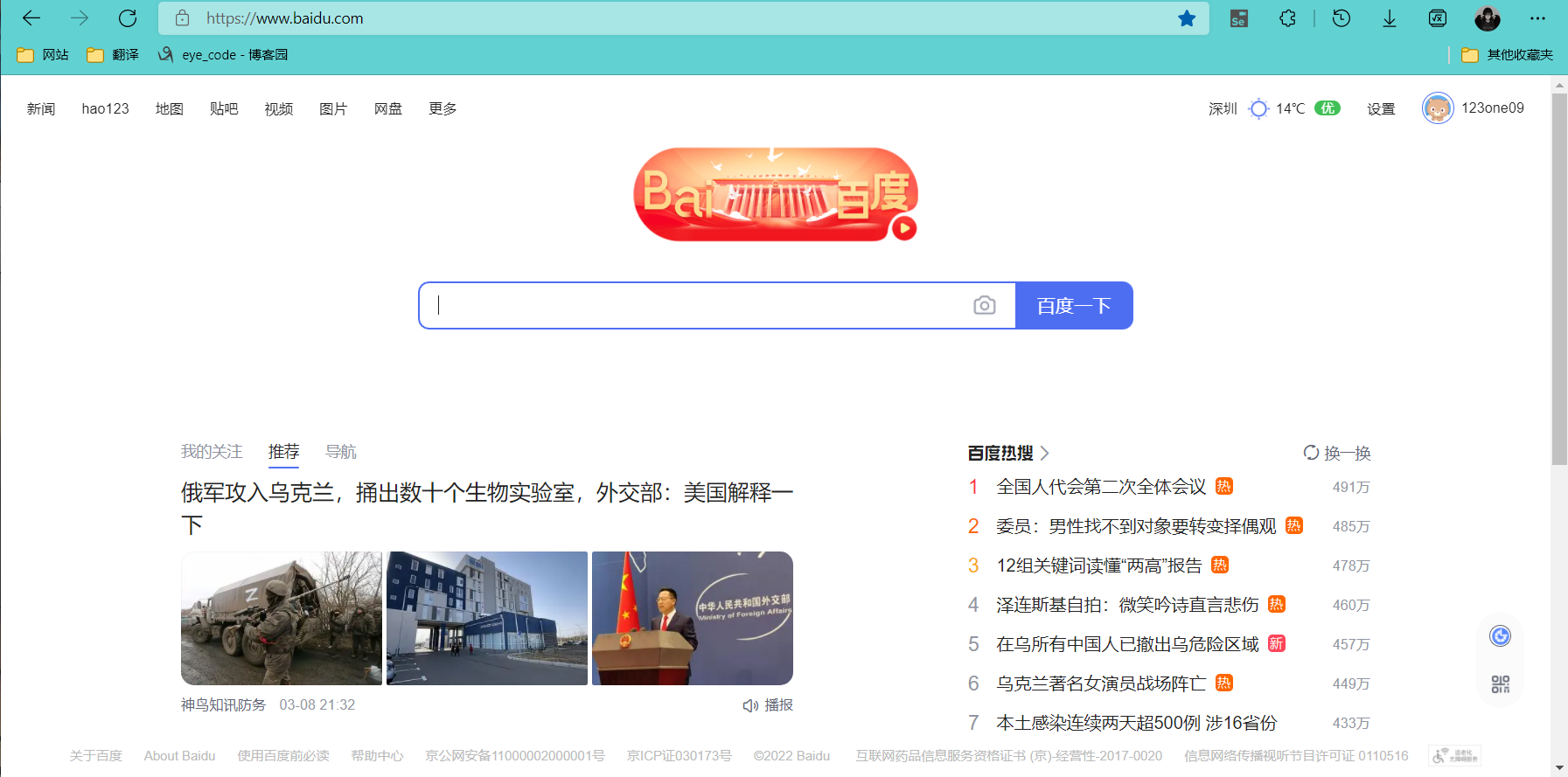1568x777 pixels.
Task: Open the military truck news thumbnail
Action: coord(282,618)
